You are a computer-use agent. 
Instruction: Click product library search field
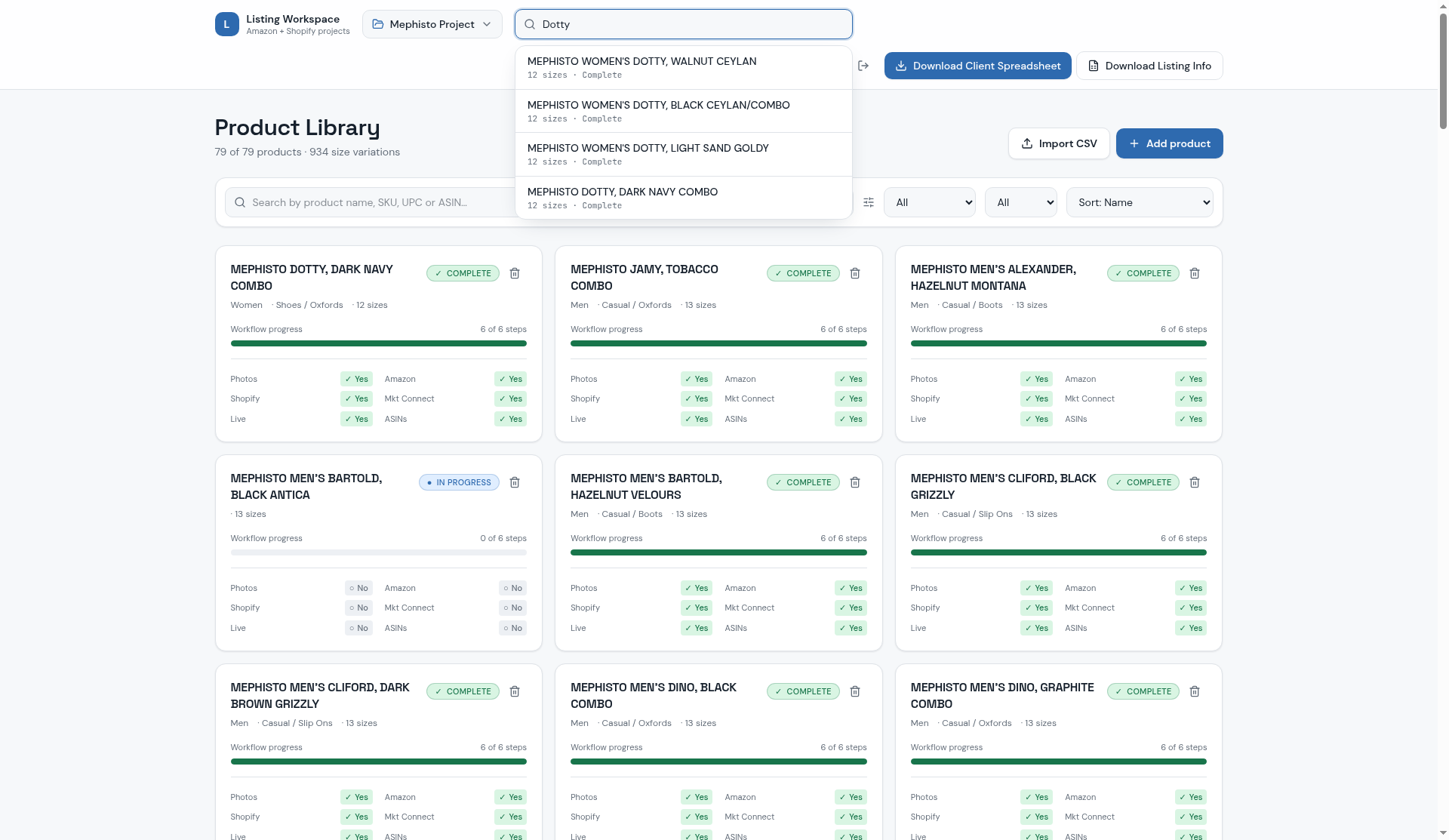370,202
